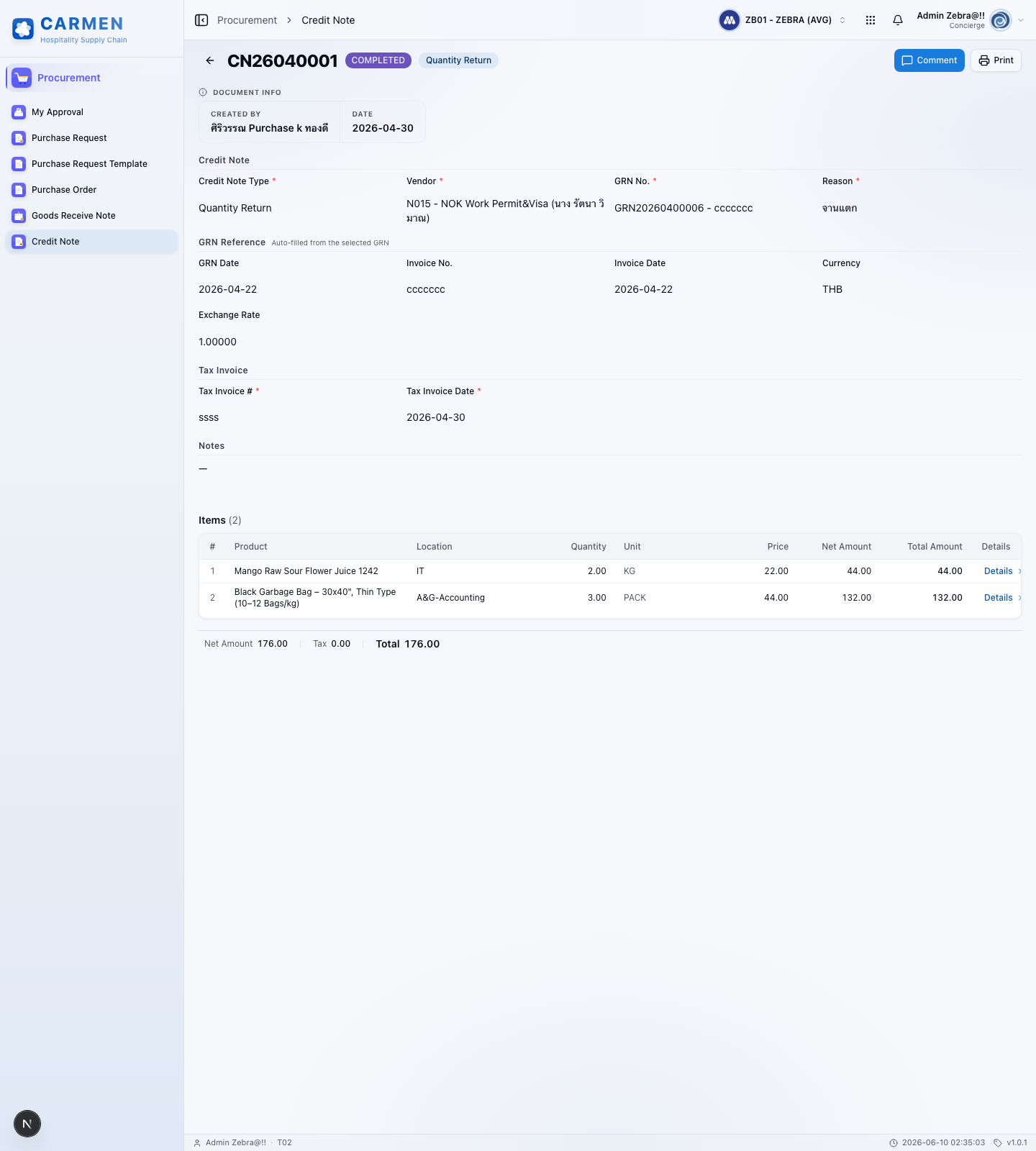Click the Quantity column header
Screen dimensions: 1036x1151
[x=589, y=547]
